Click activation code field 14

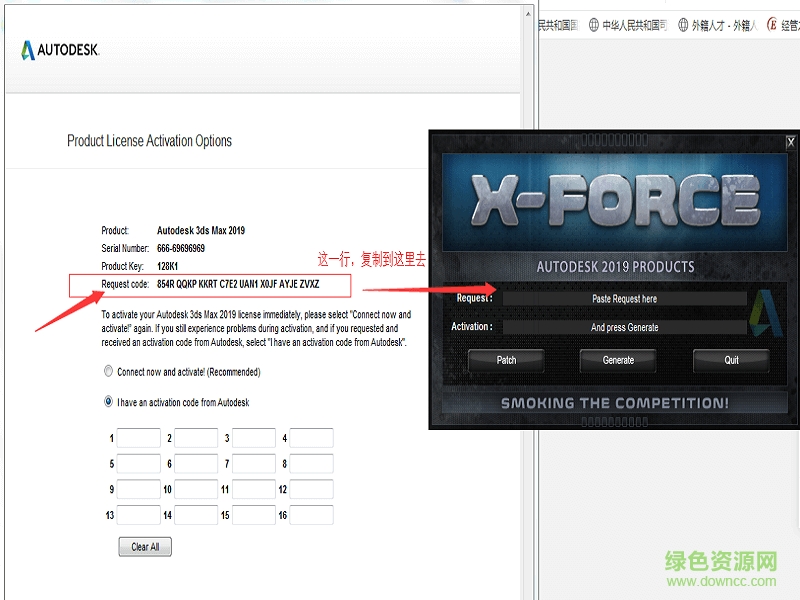[x=196, y=515]
